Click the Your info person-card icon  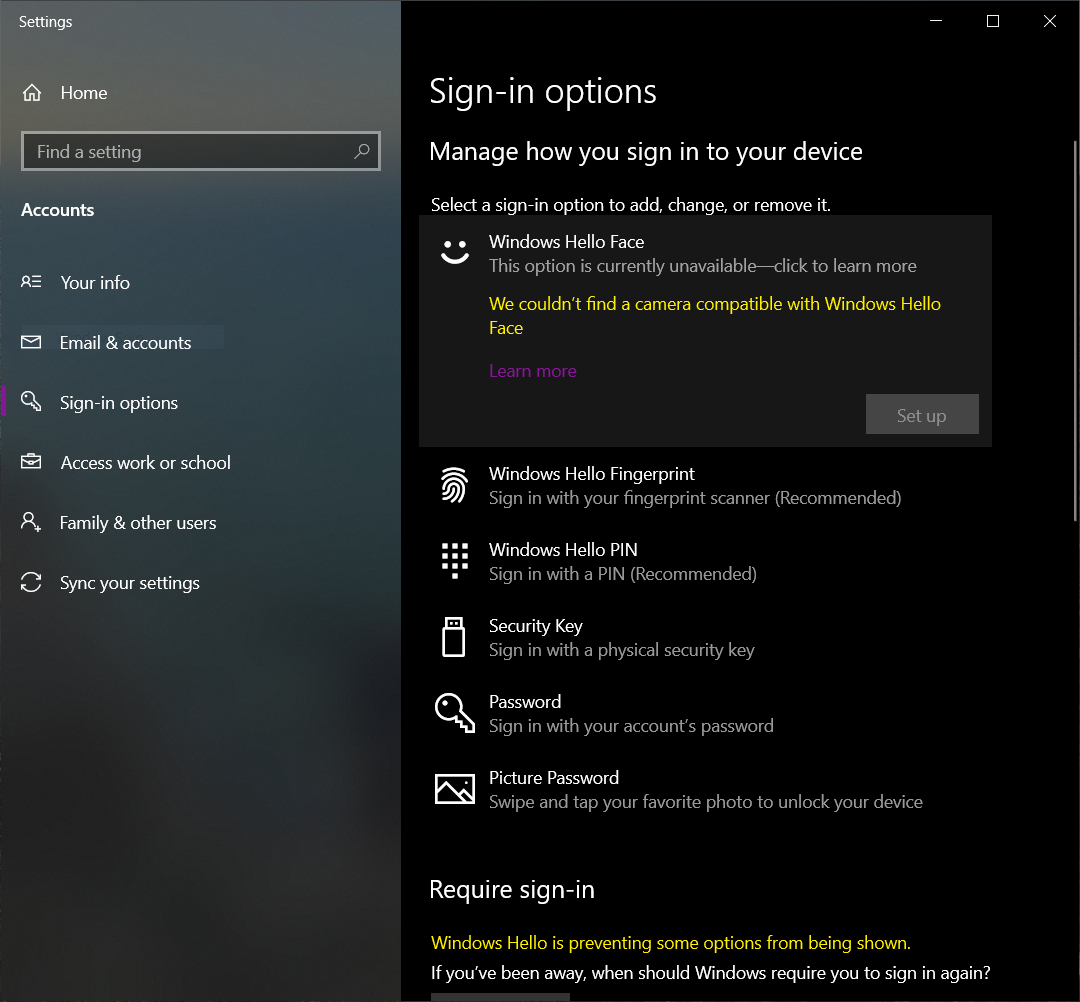click(31, 282)
